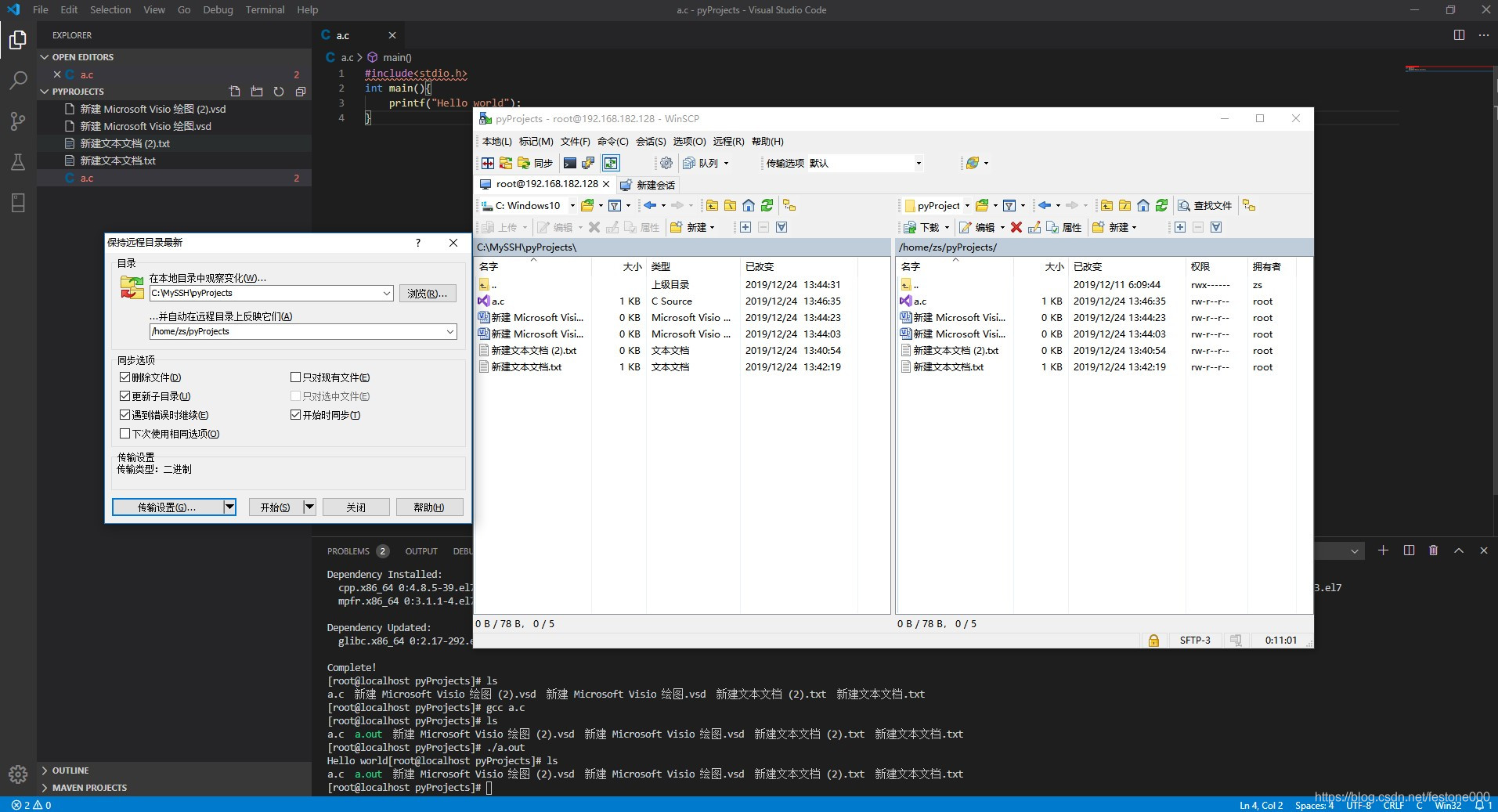Delete selected remote file with red X
Image resolution: width=1498 pixels, height=812 pixels.
1016,227
